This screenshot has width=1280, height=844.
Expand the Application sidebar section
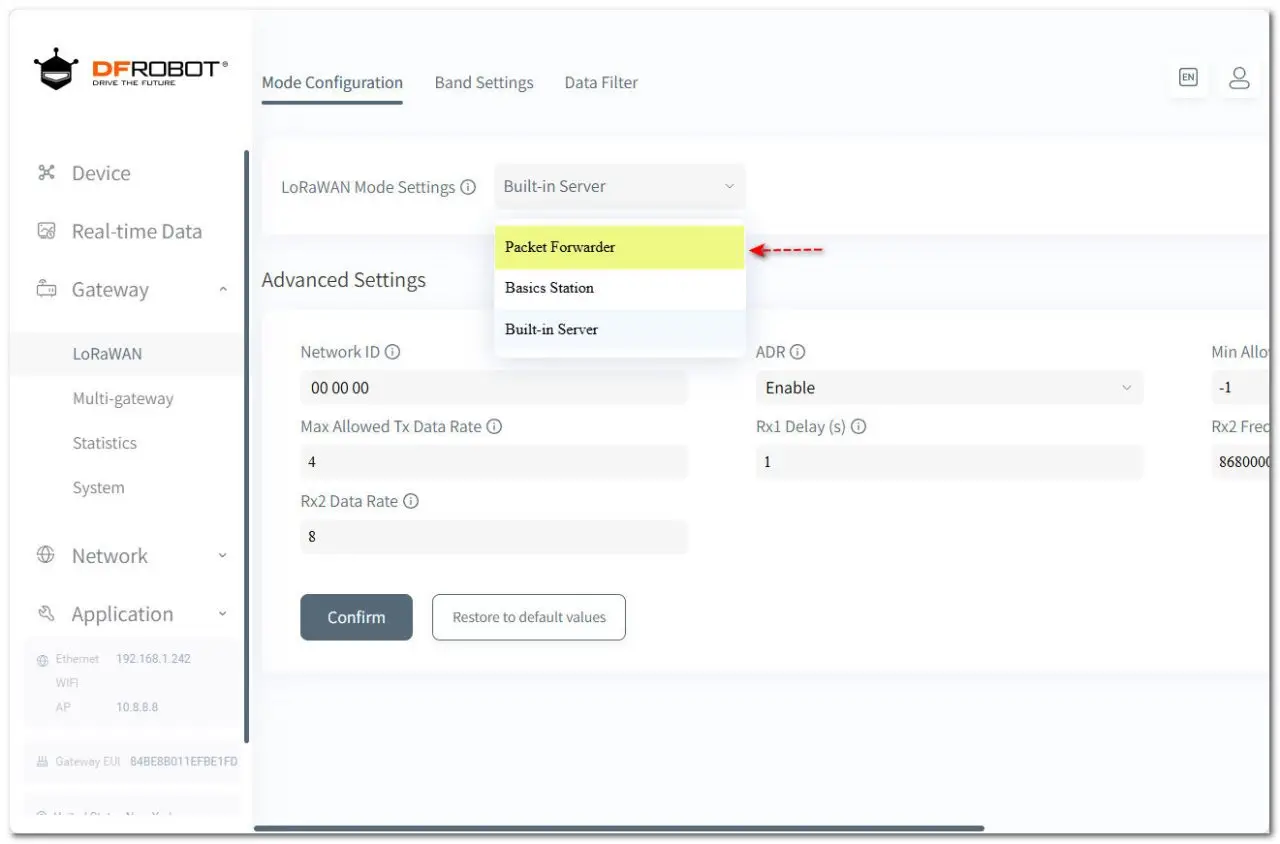[x=222, y=614]
